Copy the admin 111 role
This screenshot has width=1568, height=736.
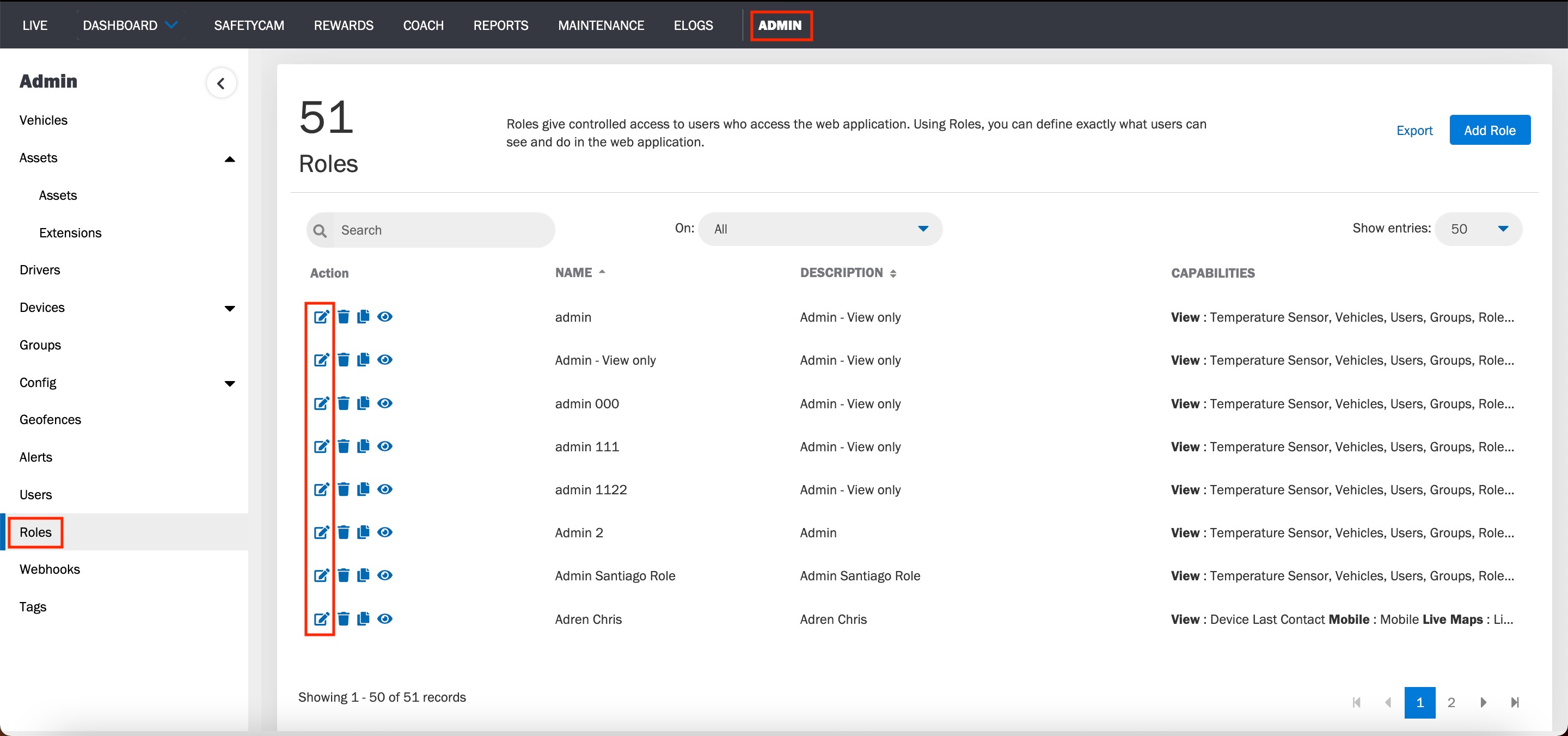363,446
